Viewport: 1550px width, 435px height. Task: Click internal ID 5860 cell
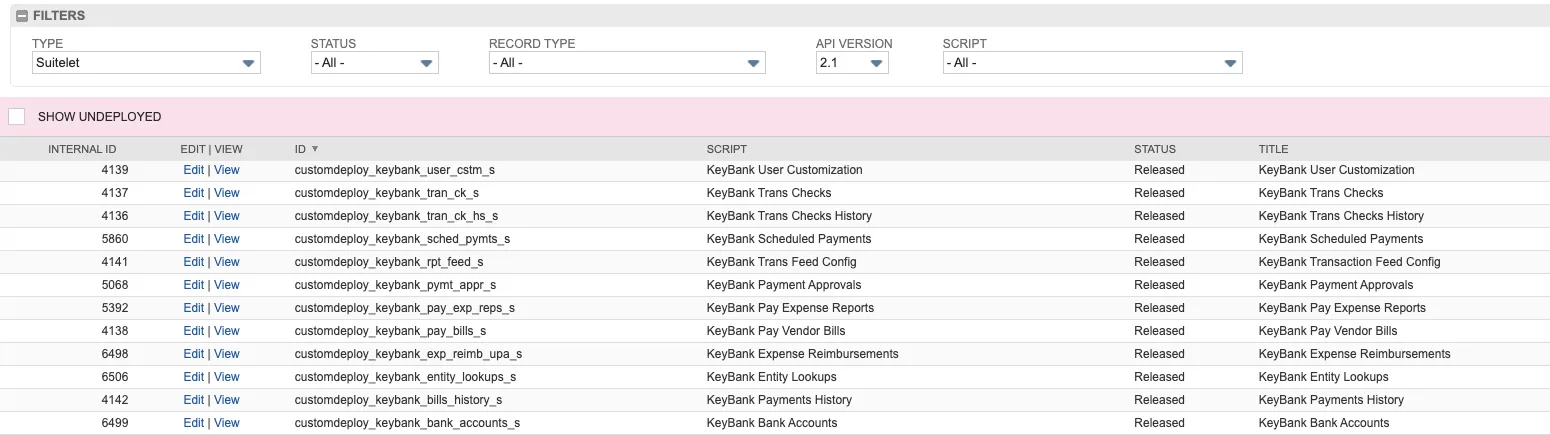[115, 239]
